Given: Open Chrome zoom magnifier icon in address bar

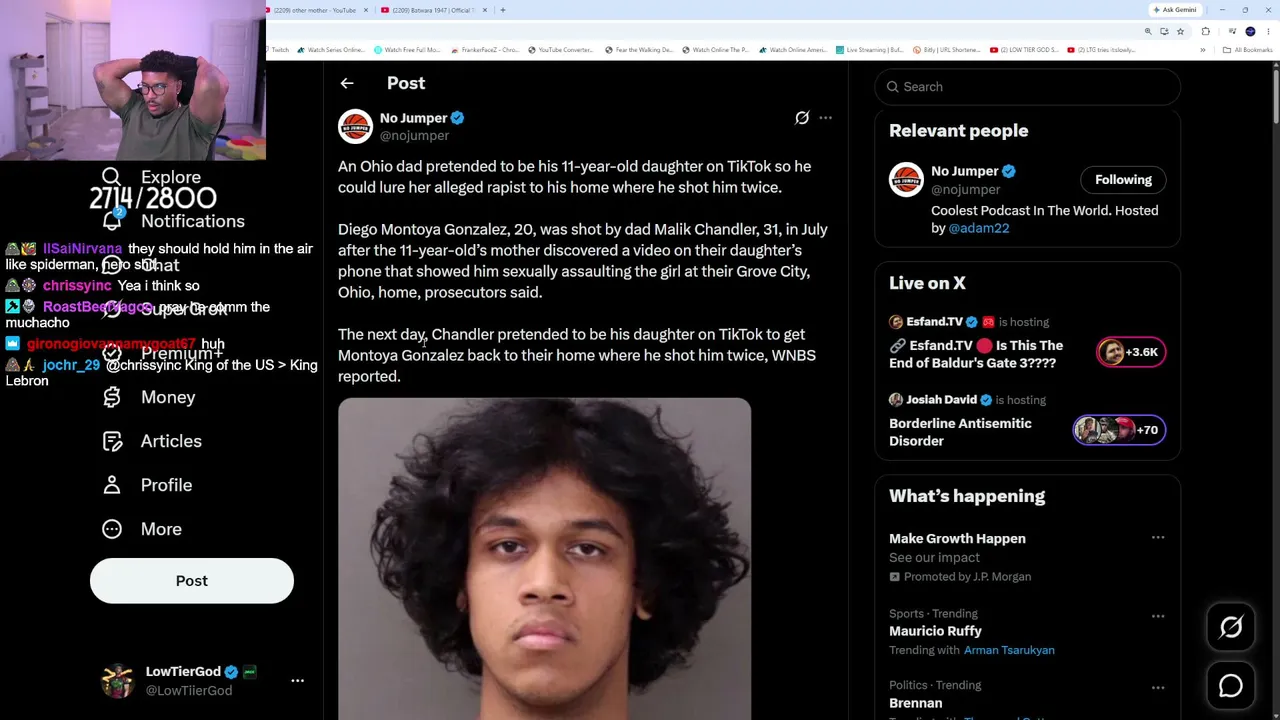Looking at the screenshot, I should (1148, 31).
